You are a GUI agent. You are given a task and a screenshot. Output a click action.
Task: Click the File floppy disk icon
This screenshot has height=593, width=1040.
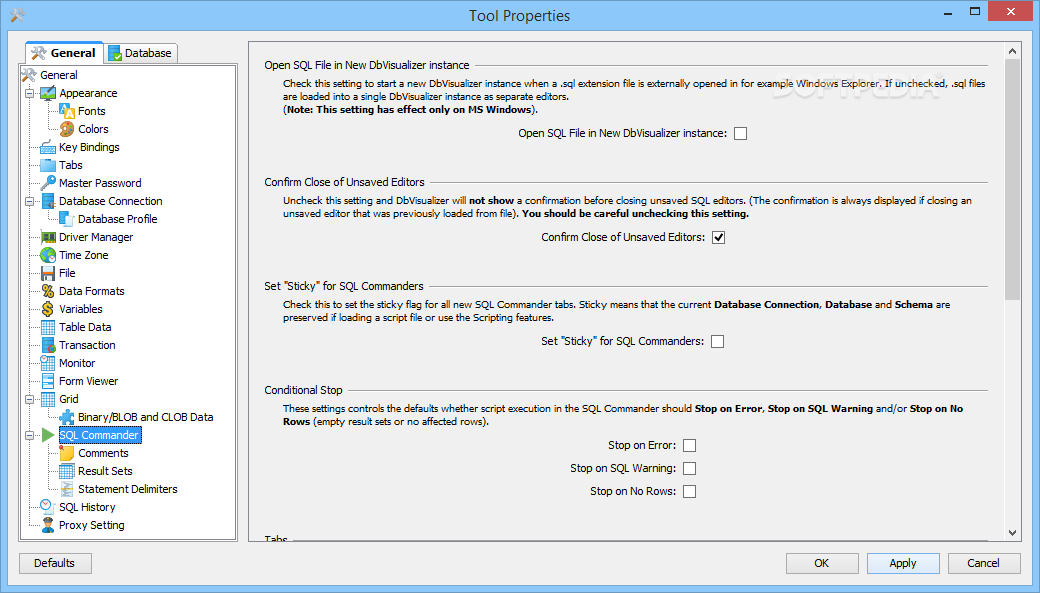[x=48, y=273]
